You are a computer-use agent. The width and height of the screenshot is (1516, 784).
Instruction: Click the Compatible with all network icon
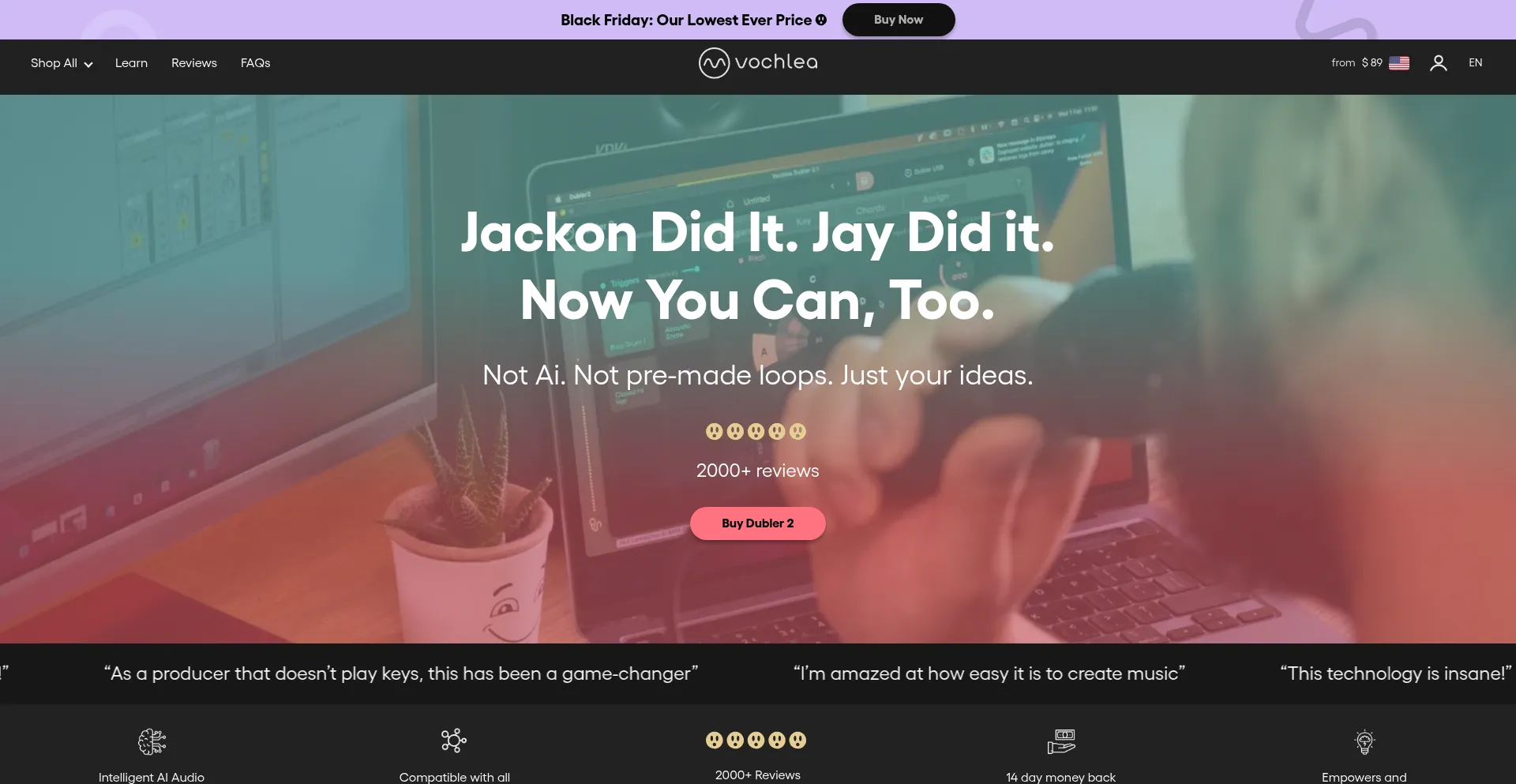[x=454, y=741]
